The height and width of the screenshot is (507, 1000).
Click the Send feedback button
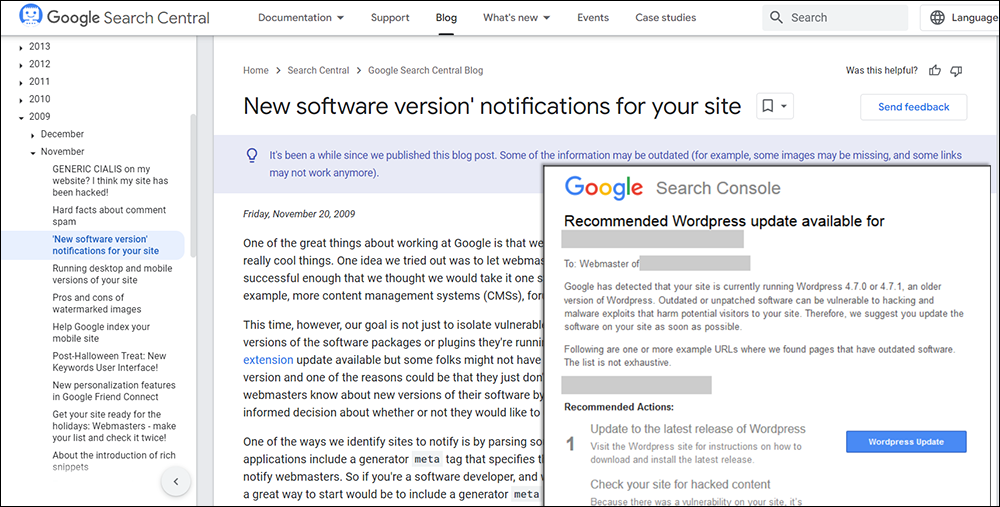coord(913,107)
